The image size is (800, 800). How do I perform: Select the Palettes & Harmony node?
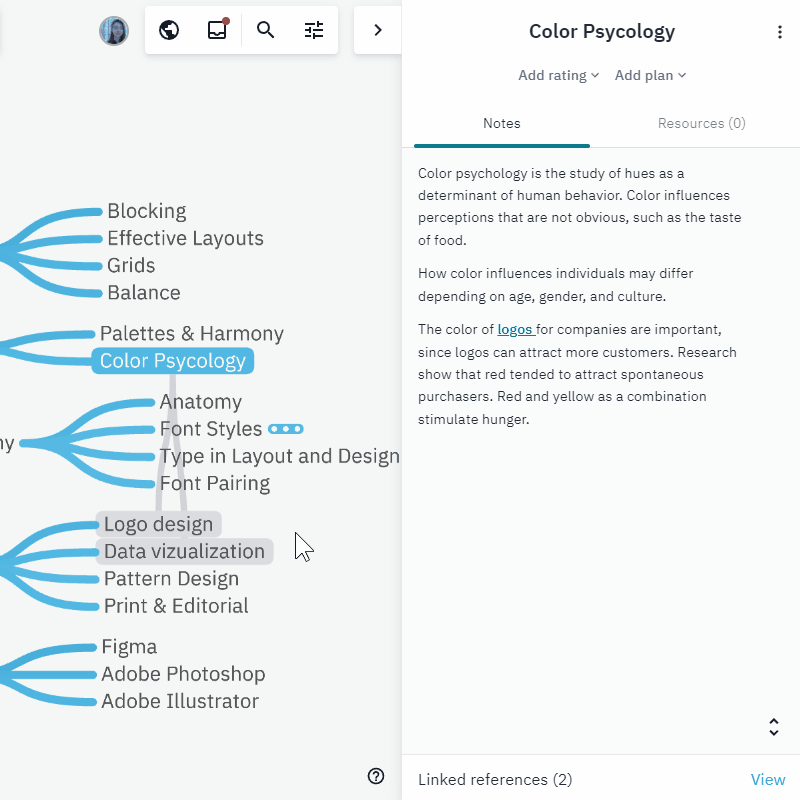pos(191,334)
